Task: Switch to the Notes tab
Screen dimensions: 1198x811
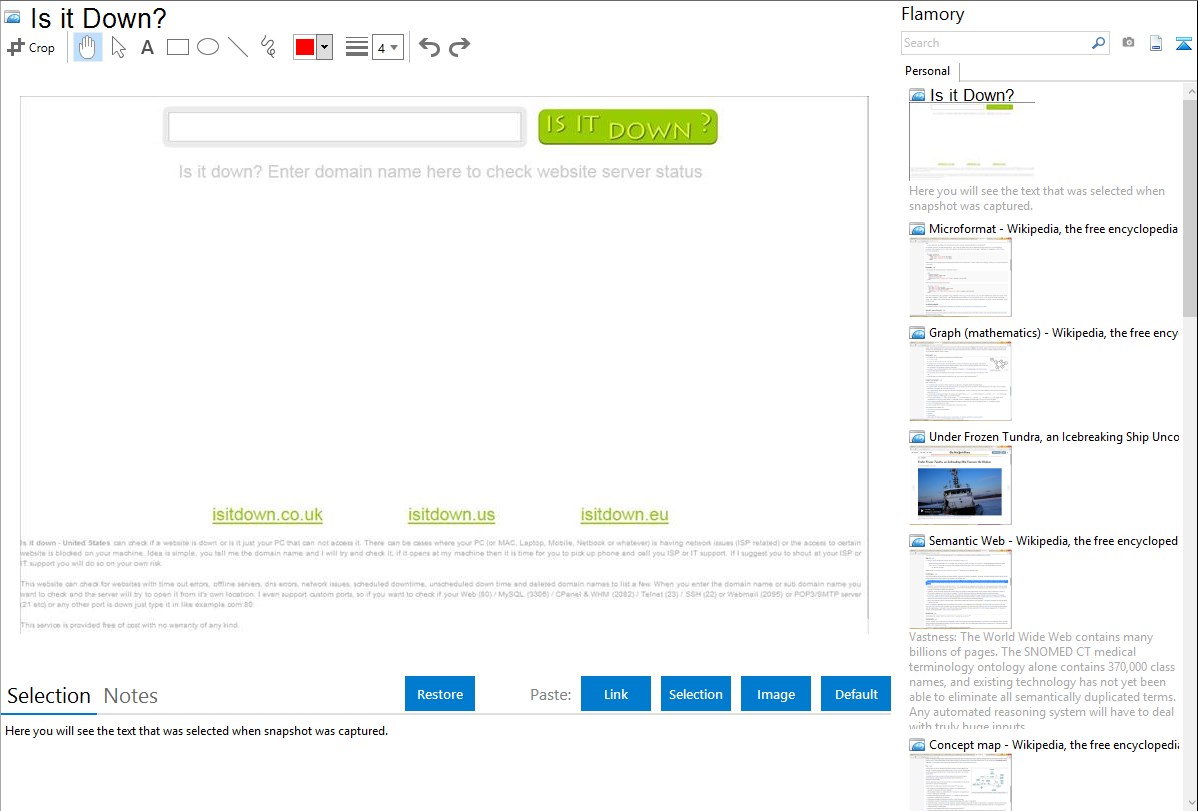Action: [131, 696]
